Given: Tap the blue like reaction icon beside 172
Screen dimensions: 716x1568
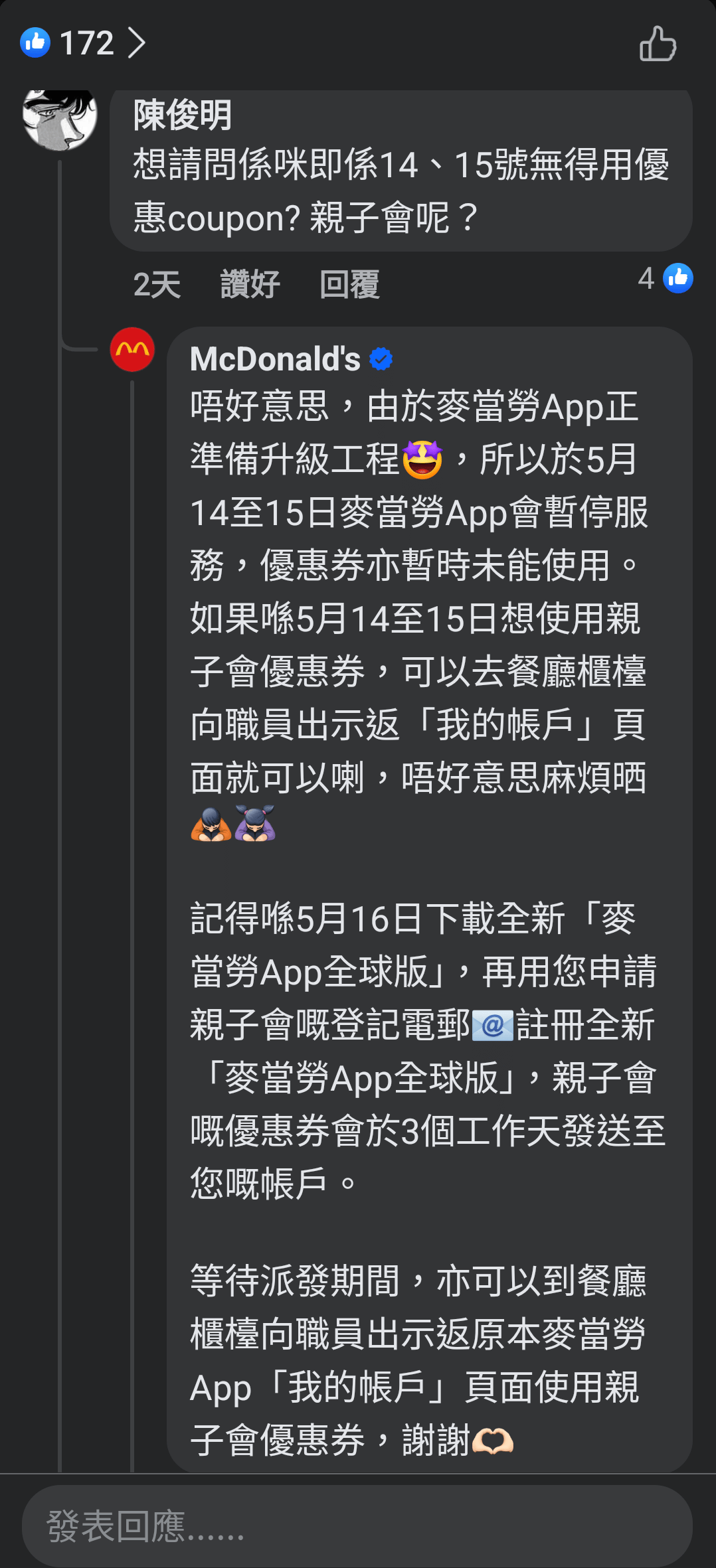Looking at the screenshot, I should [x=35, y=43].
